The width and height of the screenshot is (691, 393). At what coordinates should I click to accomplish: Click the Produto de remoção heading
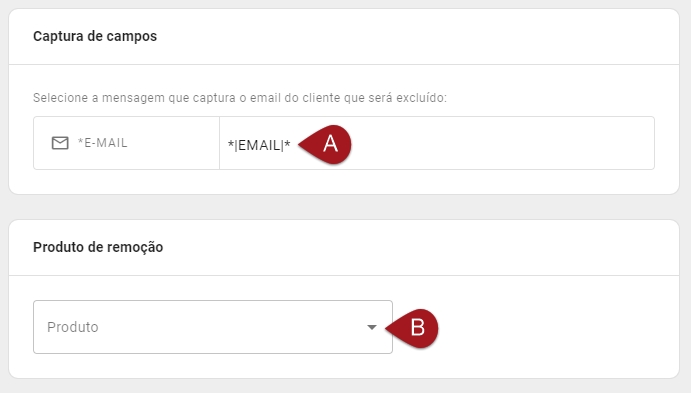pyautogui.click(x=98, y=247)
